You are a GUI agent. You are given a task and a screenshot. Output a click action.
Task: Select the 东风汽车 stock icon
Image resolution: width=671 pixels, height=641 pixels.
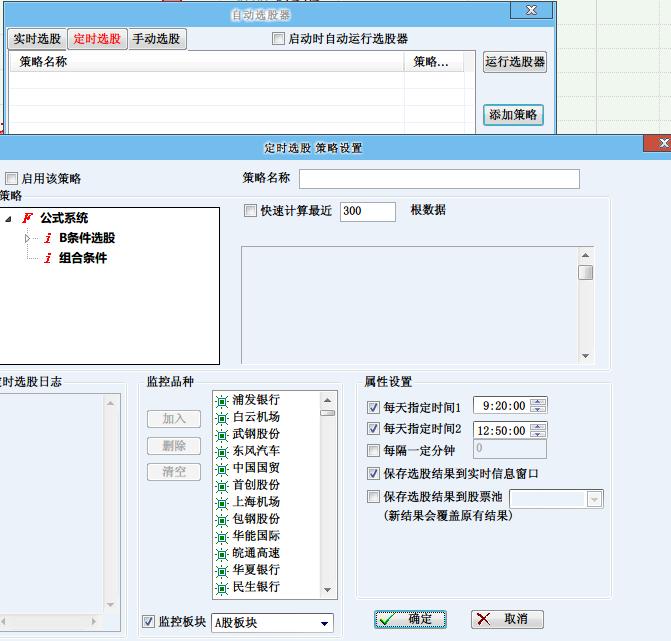(222, 452)
